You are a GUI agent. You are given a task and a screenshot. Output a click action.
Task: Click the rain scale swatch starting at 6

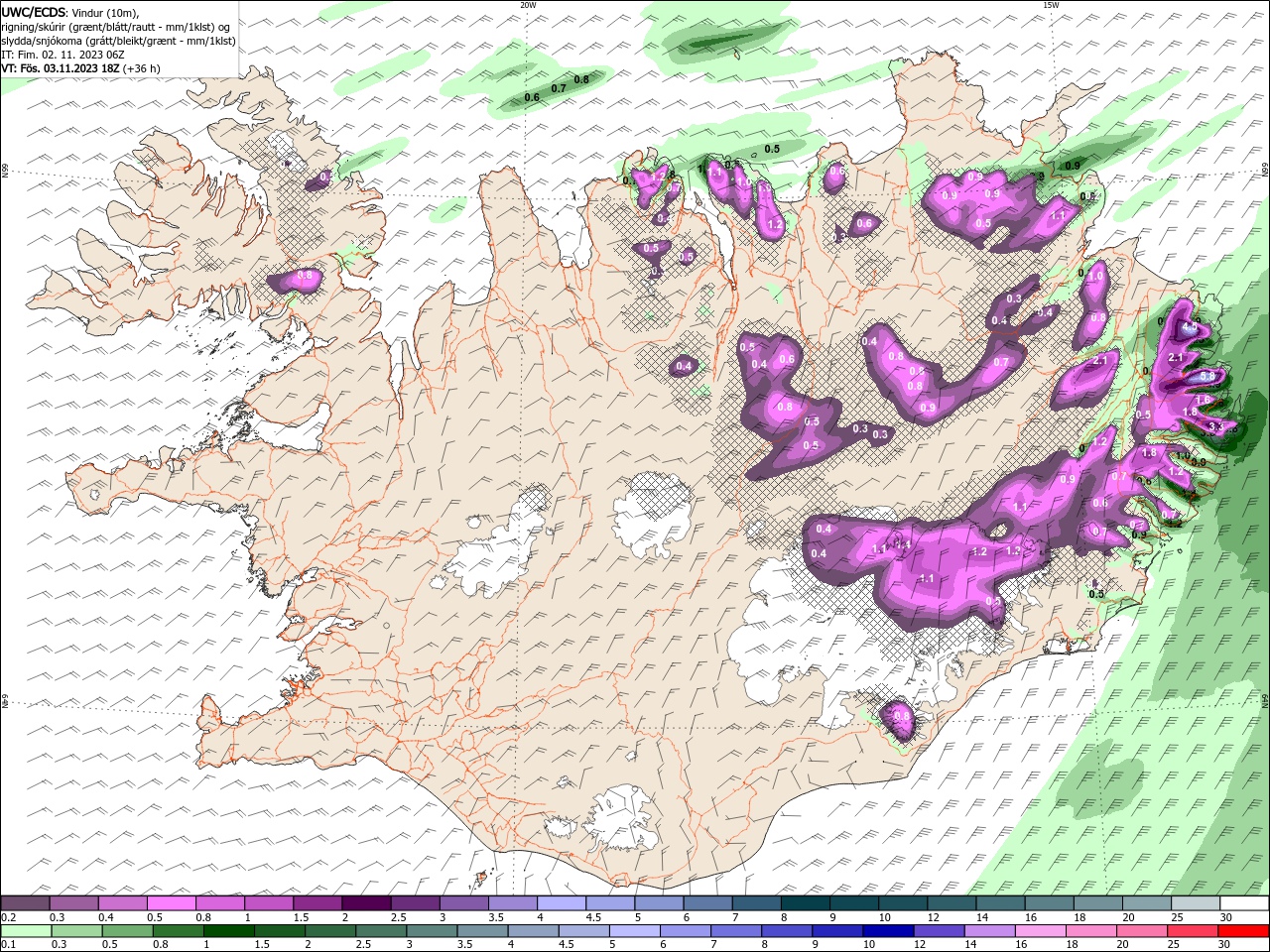click(x=685, y=931)
